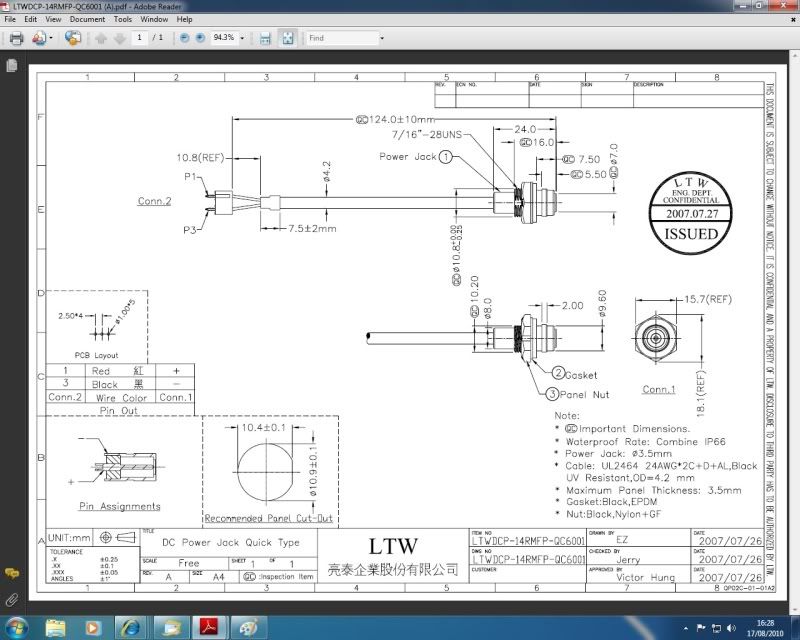Viewport: 800px width, 640px height.
Task: Click the Print icon in toolbar
Action: 16,38
